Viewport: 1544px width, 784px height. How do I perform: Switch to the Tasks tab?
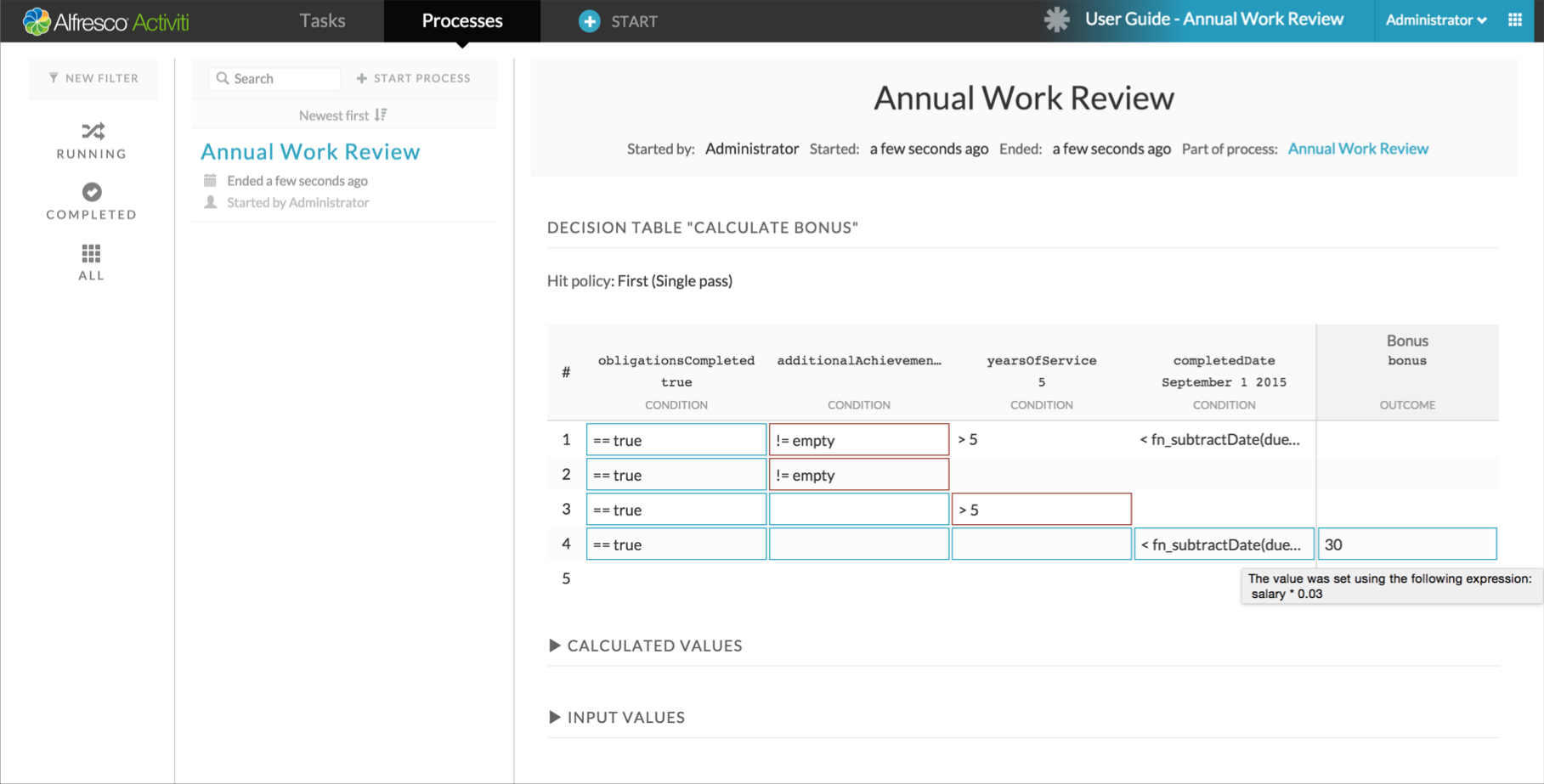[x=322, y=20]
